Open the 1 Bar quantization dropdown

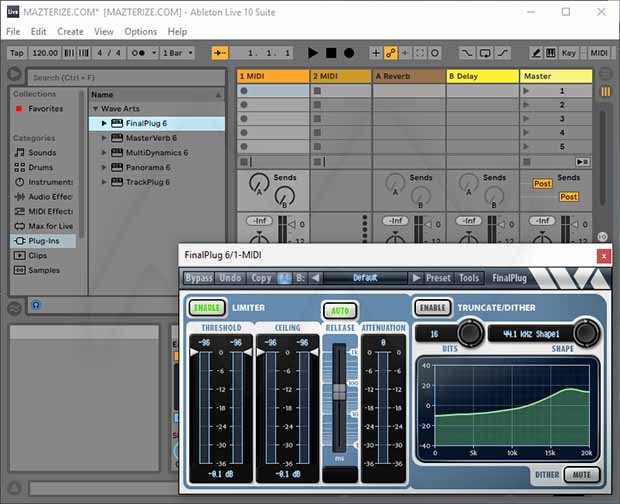point(178,53)
